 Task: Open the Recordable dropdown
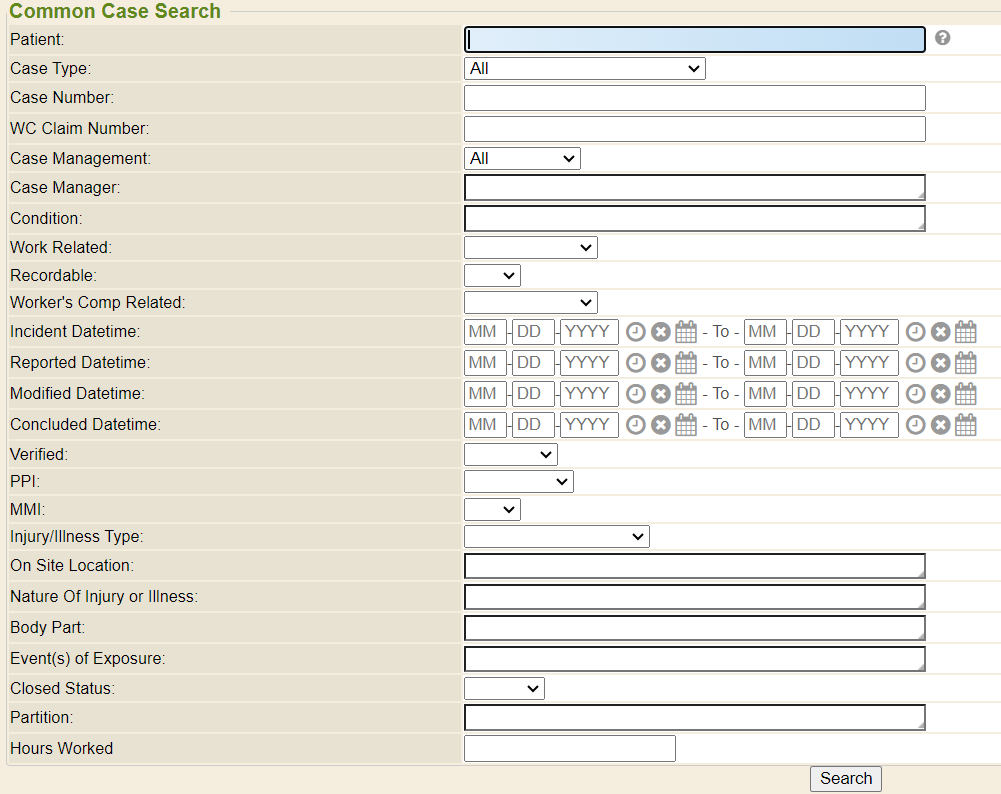coord(492,275)
